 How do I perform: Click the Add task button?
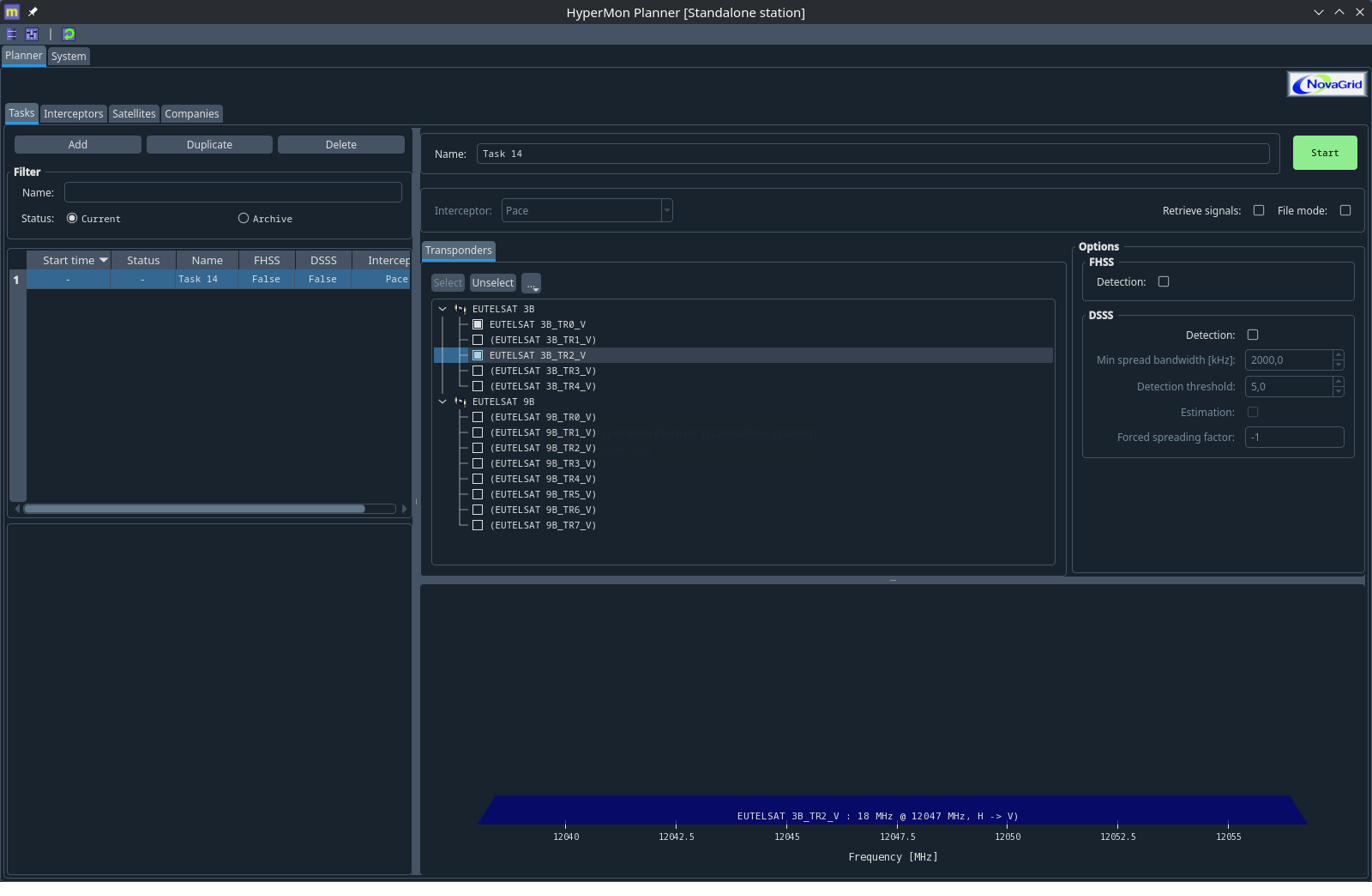(78, 145)
